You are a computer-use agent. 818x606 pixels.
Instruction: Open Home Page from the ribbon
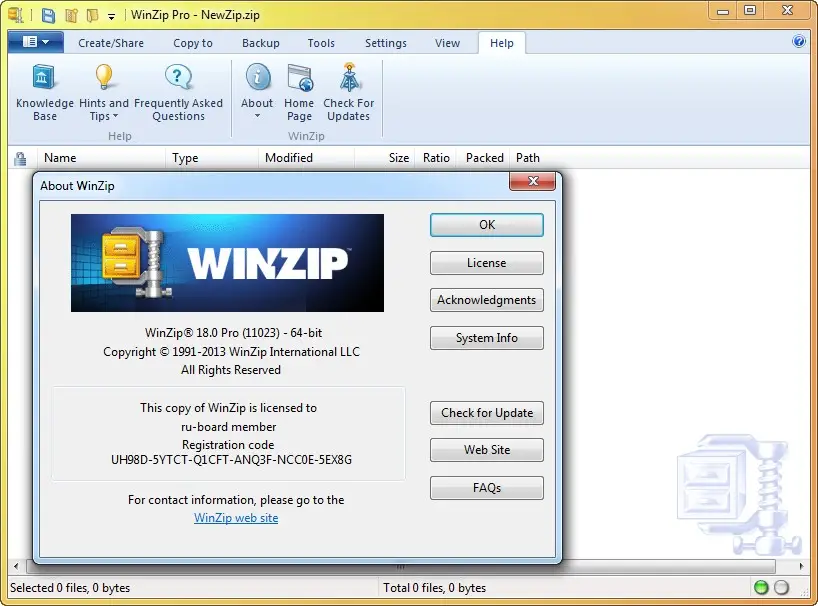(299, 93)
